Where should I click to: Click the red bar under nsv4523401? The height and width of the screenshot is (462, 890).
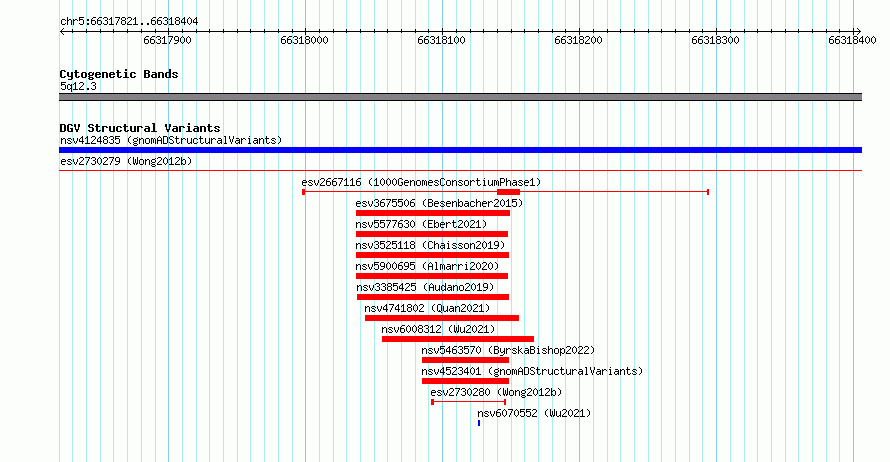pos(465,381)
